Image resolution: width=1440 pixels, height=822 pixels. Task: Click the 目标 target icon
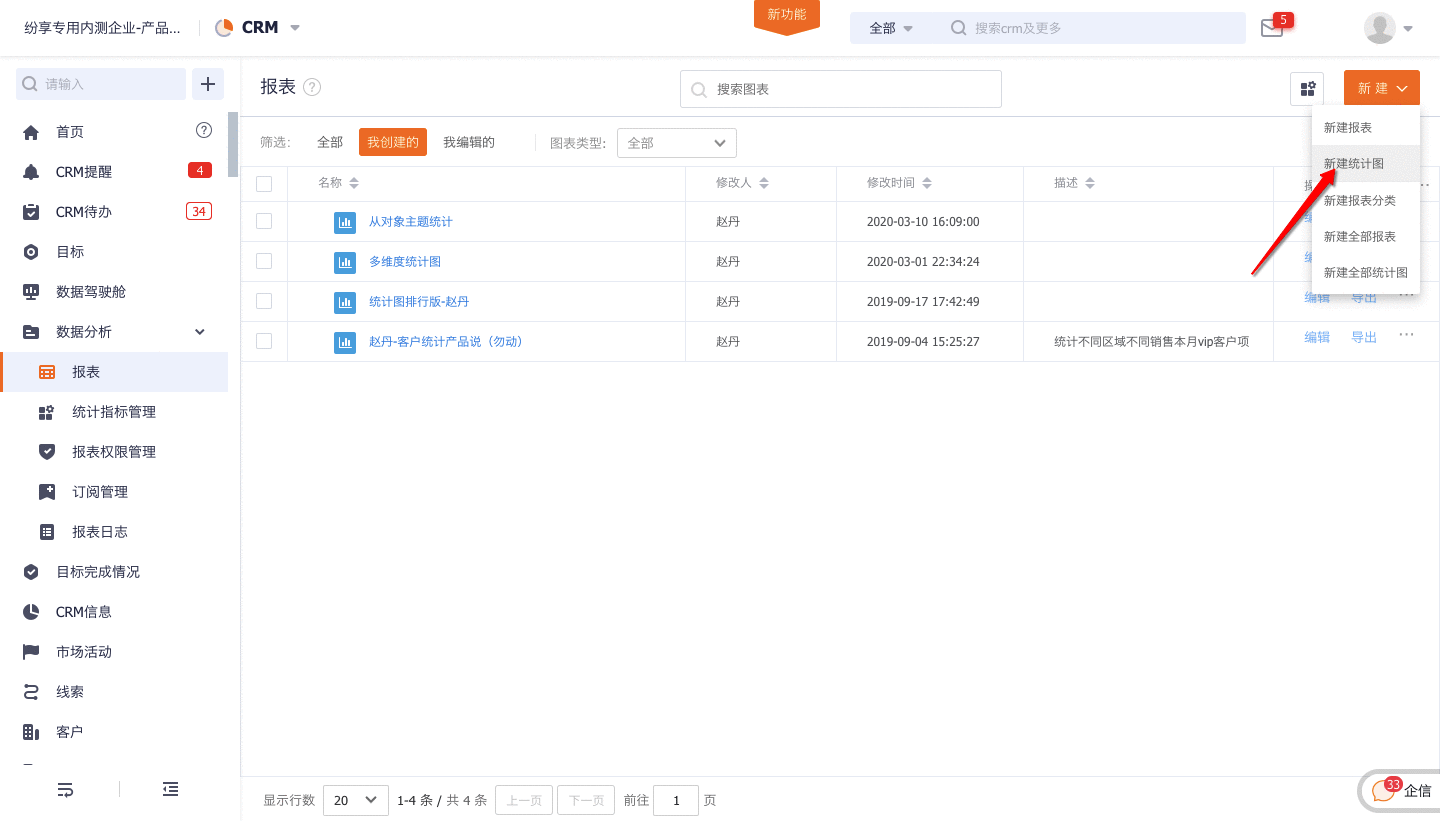[x=31, y=252]
